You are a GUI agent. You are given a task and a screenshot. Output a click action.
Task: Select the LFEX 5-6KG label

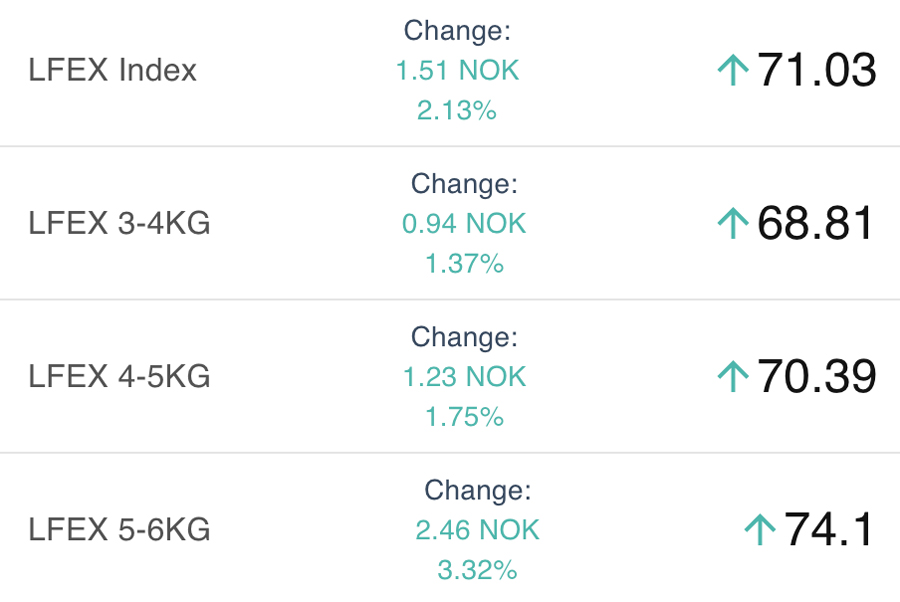tap(119, 530)
